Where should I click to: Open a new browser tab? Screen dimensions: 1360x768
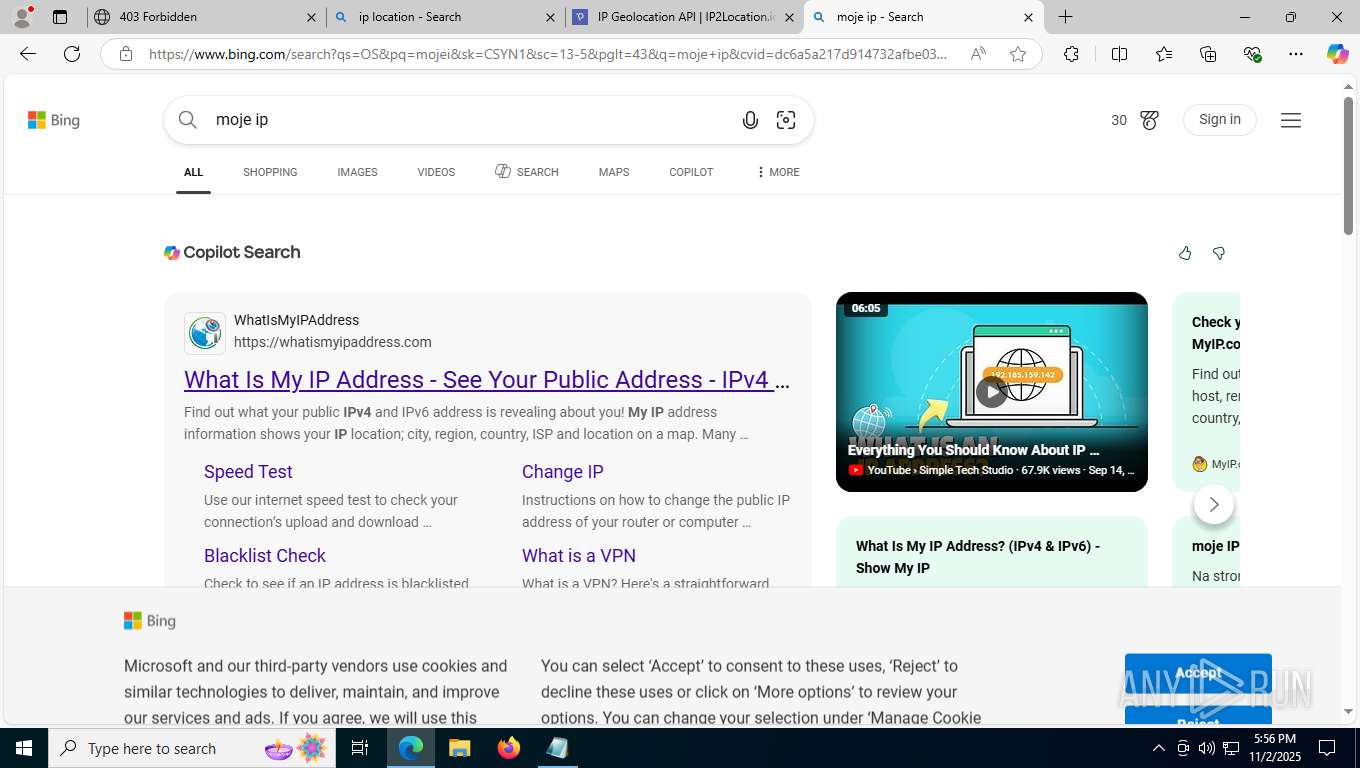tap(1066, 17)
